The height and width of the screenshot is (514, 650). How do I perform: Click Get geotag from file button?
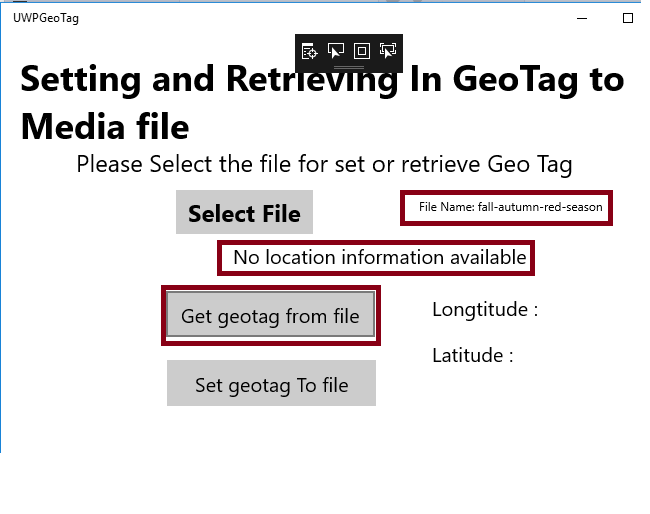tap(270, 317)
